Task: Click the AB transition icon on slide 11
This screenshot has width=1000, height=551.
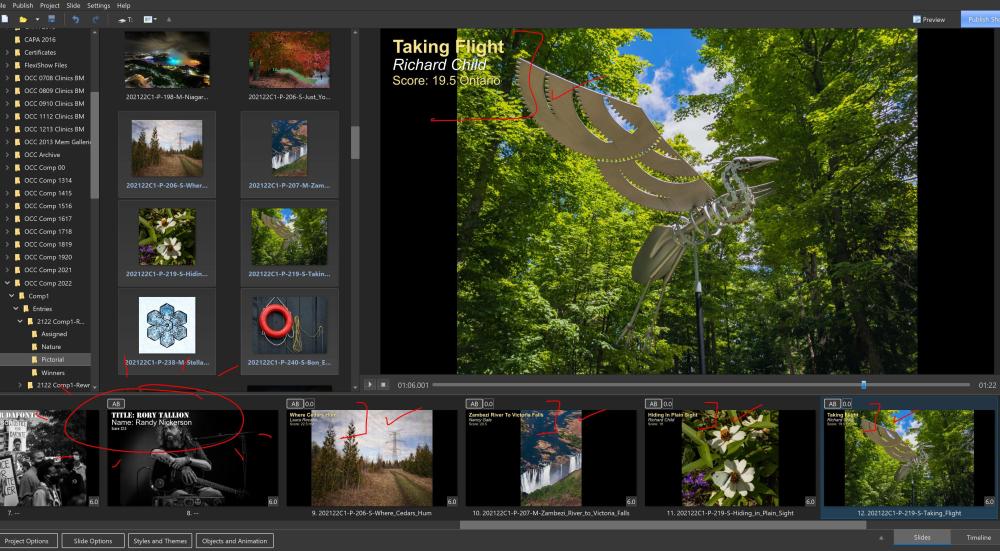Action: 653,404
